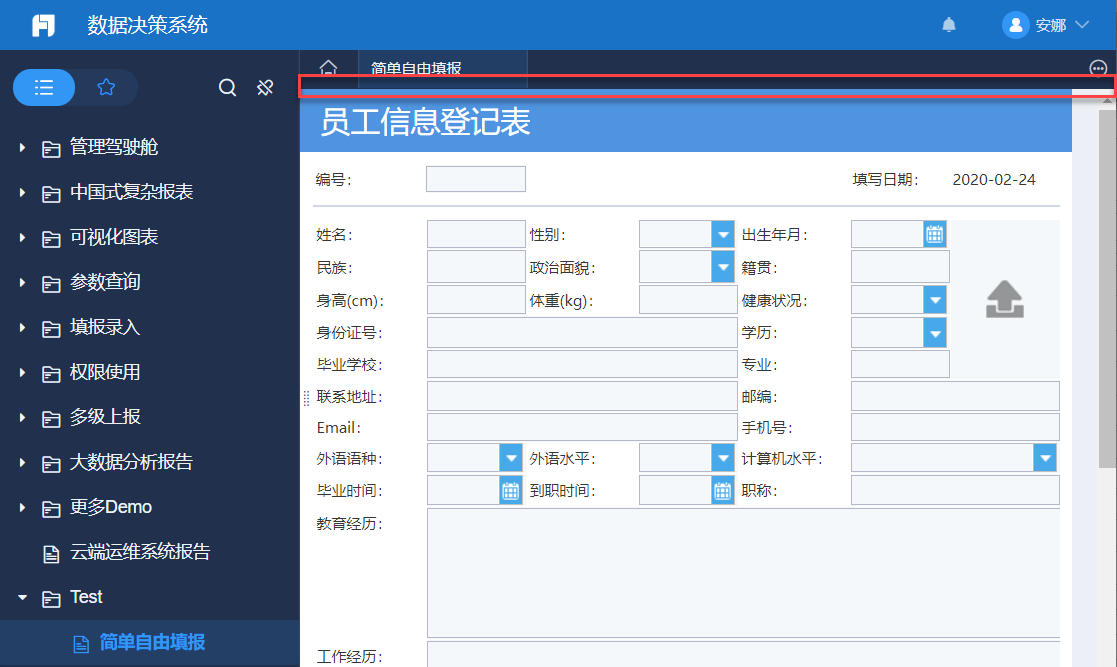
Task: Switch to the favorites star view
Action: pos(106,88)
